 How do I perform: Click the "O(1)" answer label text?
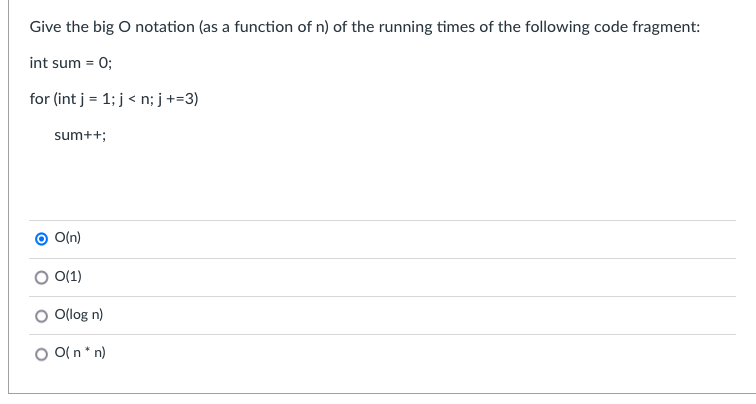point(68,276)
